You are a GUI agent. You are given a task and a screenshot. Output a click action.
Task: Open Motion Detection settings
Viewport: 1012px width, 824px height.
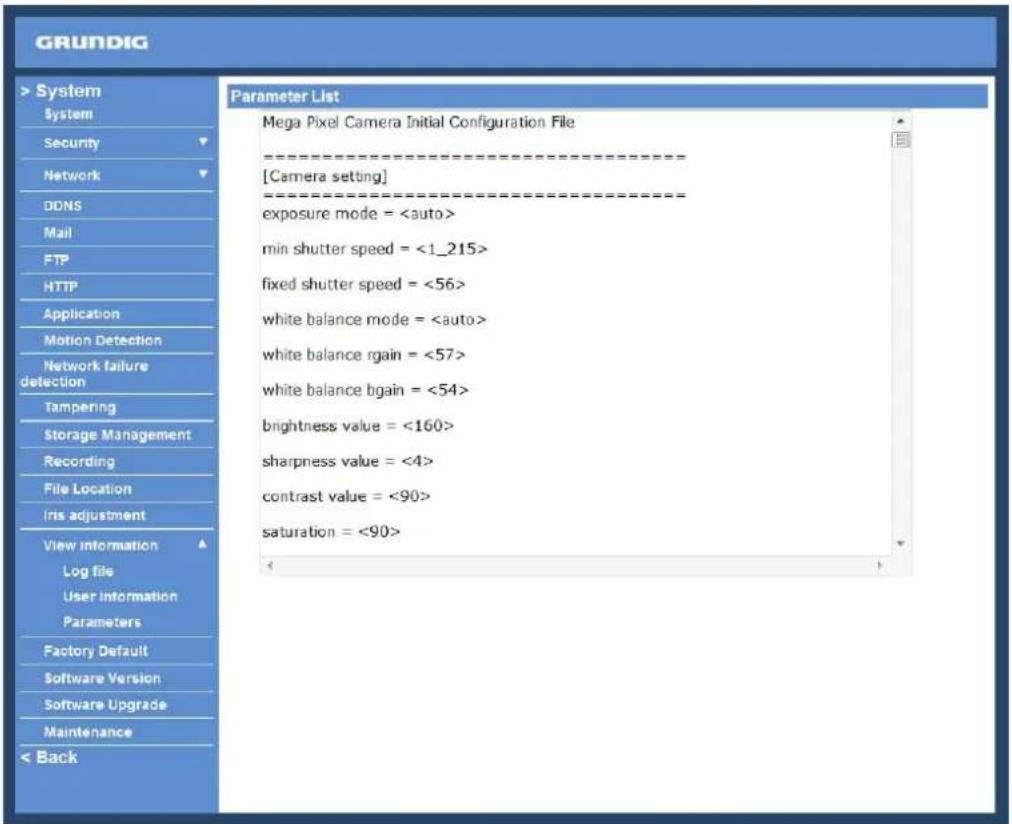pyautogui.click(x=103, y=341)
